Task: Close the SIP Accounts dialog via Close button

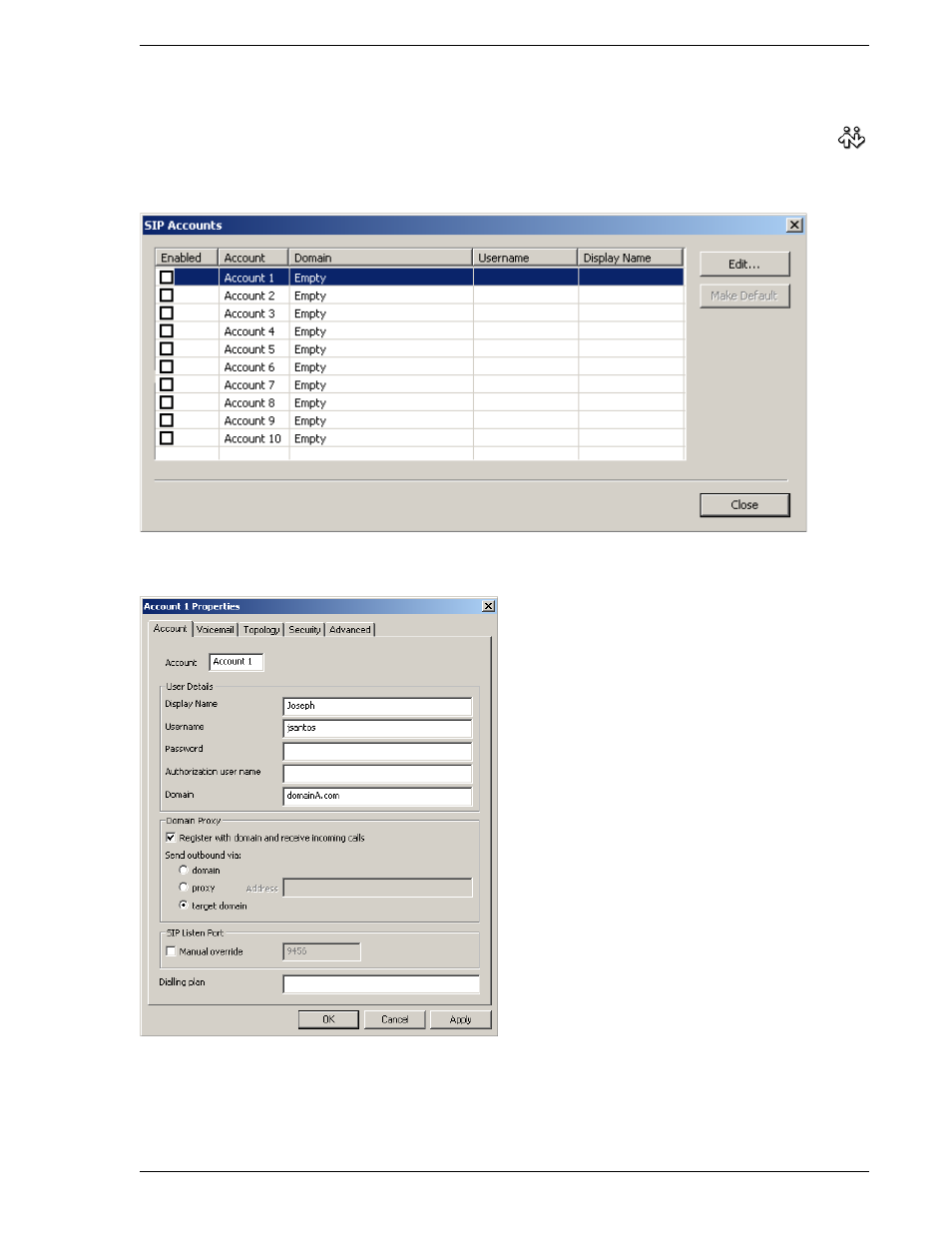Action: pos(743,504)
